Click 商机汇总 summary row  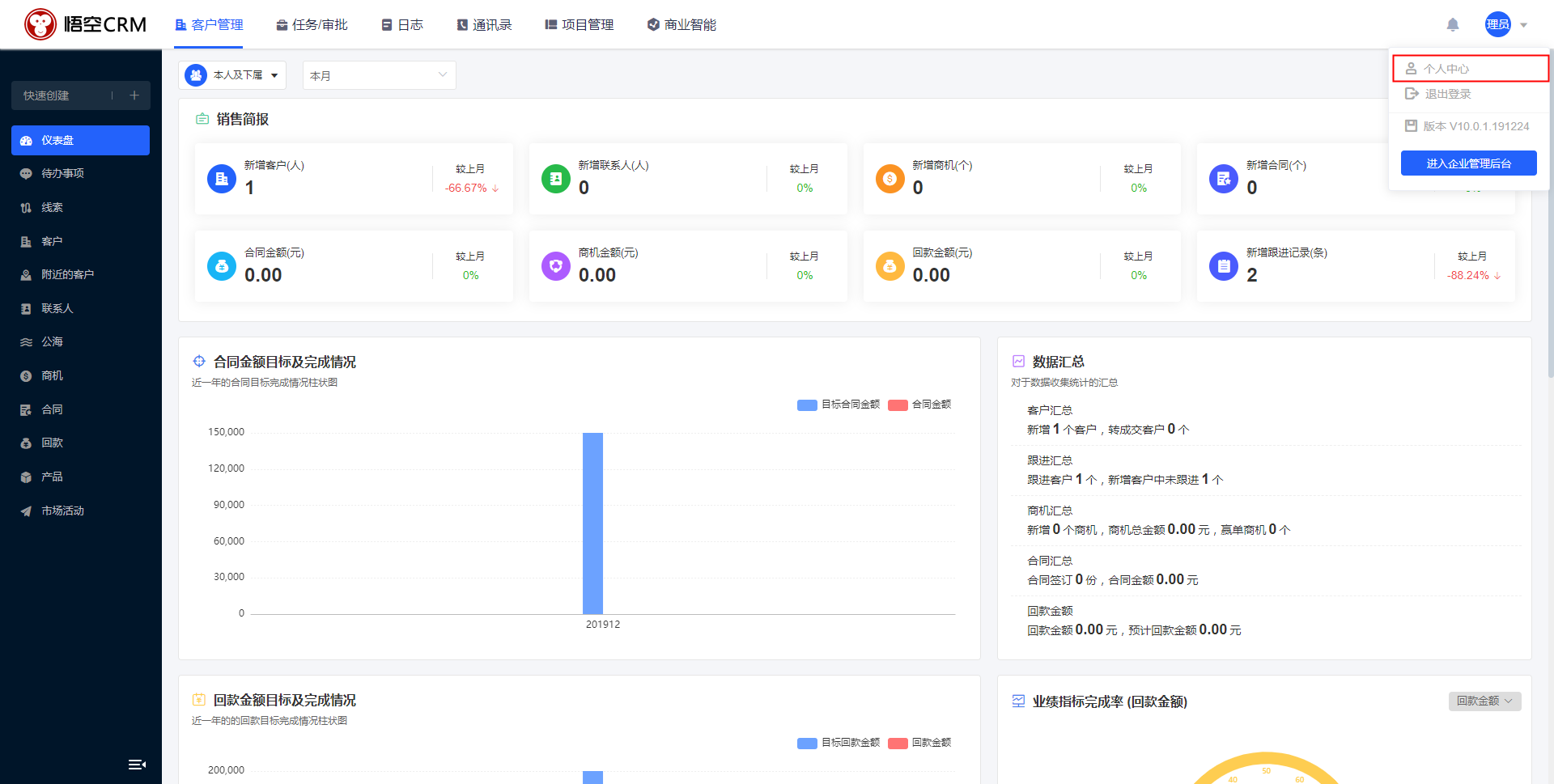(x=1266, y=520)
